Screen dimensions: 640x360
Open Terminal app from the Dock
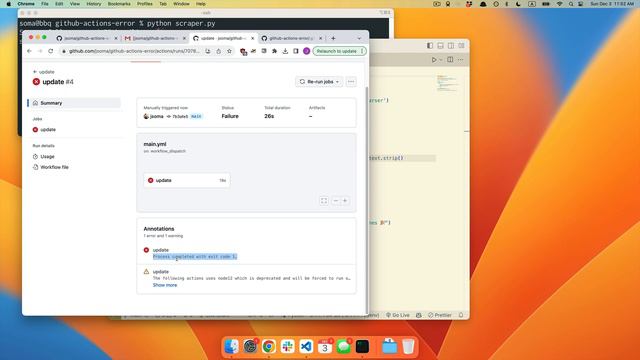(362, 347)
